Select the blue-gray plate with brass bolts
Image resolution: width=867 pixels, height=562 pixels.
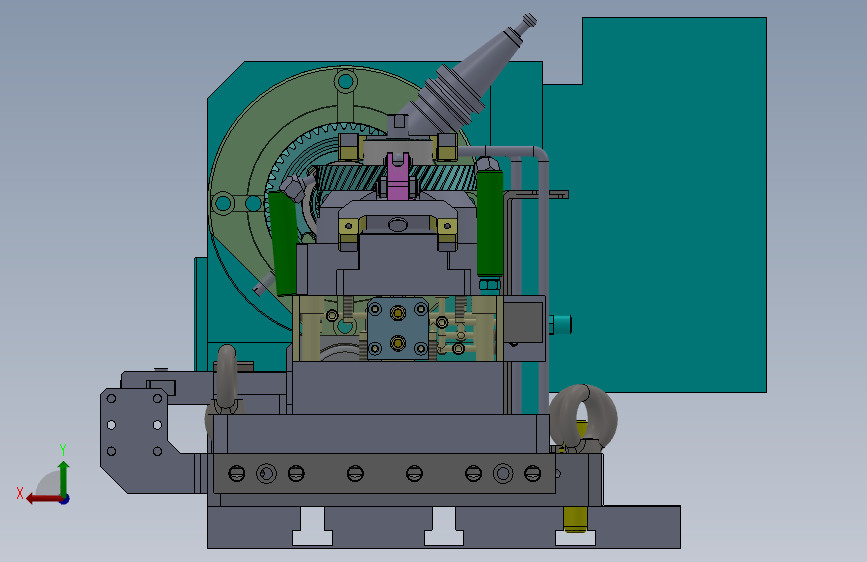coord(398,329)
